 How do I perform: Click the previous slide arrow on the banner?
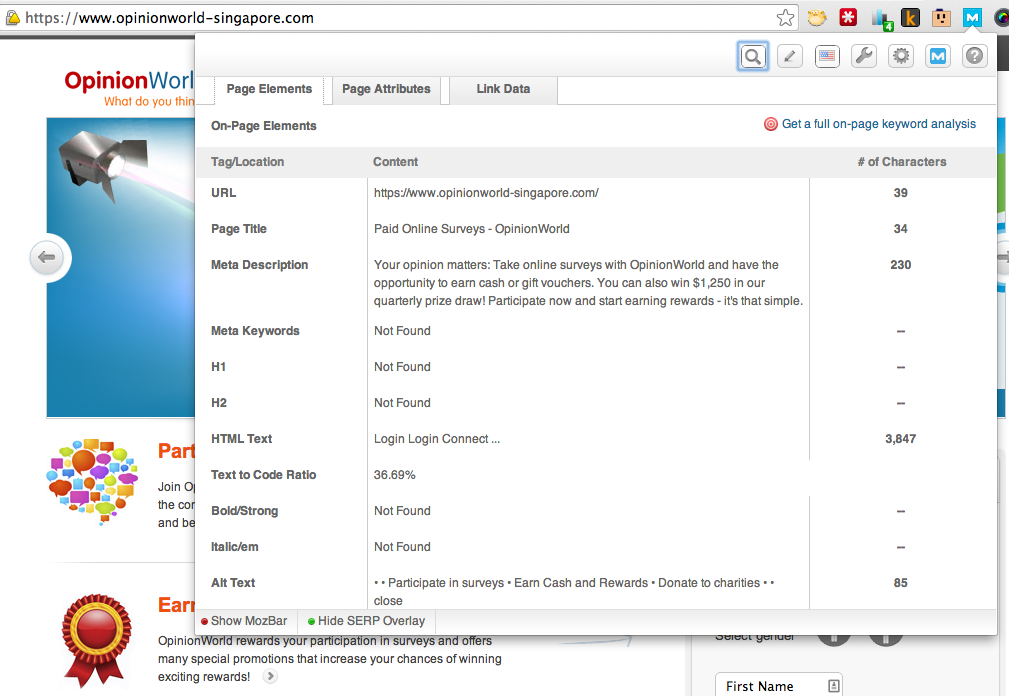(47, 257)
